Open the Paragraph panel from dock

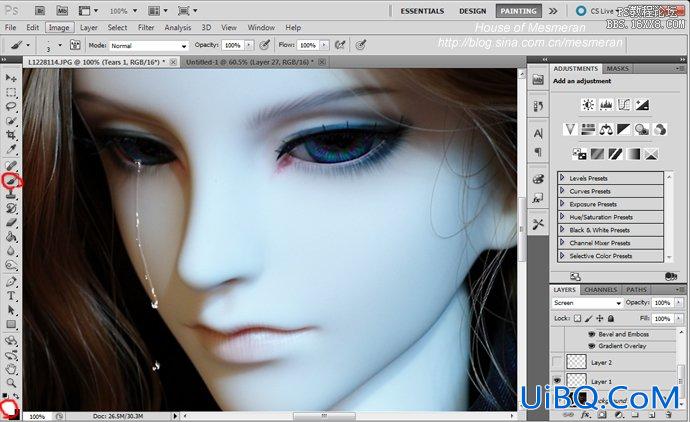[x=538, y=152]
